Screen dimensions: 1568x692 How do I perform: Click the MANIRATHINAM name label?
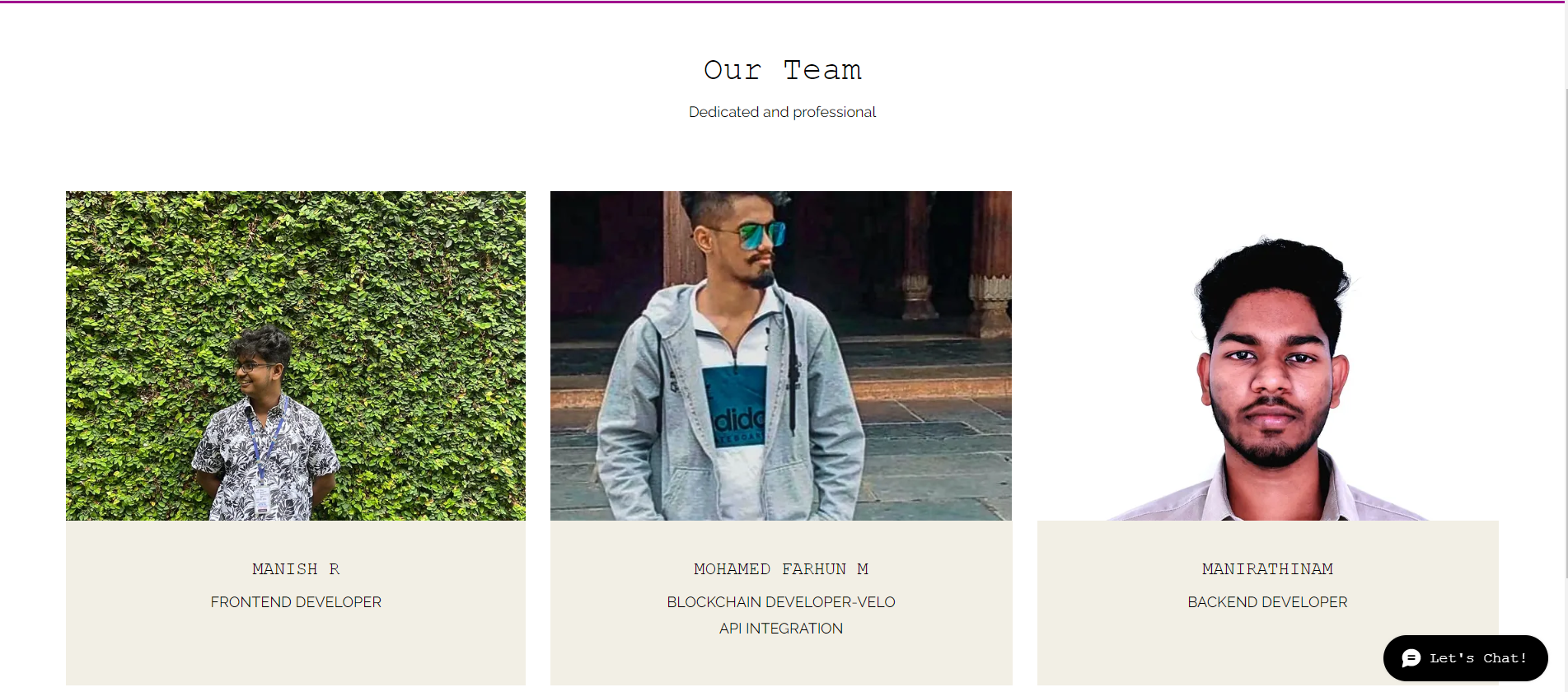pyautogui.click(x=1267, y=569)
